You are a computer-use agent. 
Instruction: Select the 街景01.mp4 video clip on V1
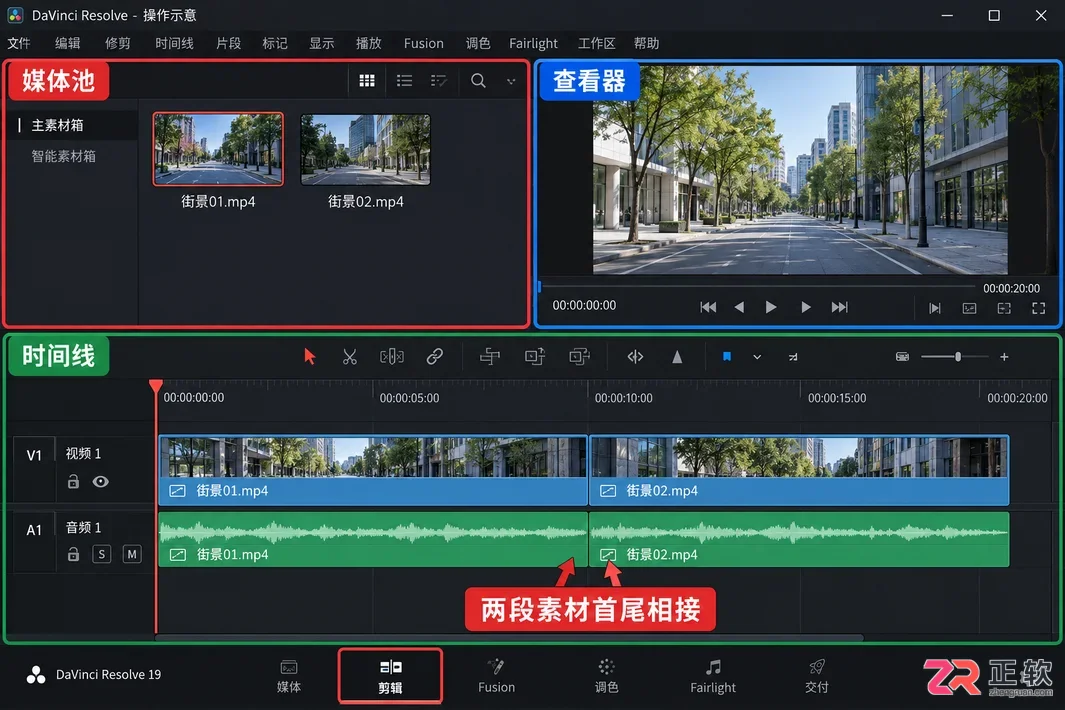[373, 470]
